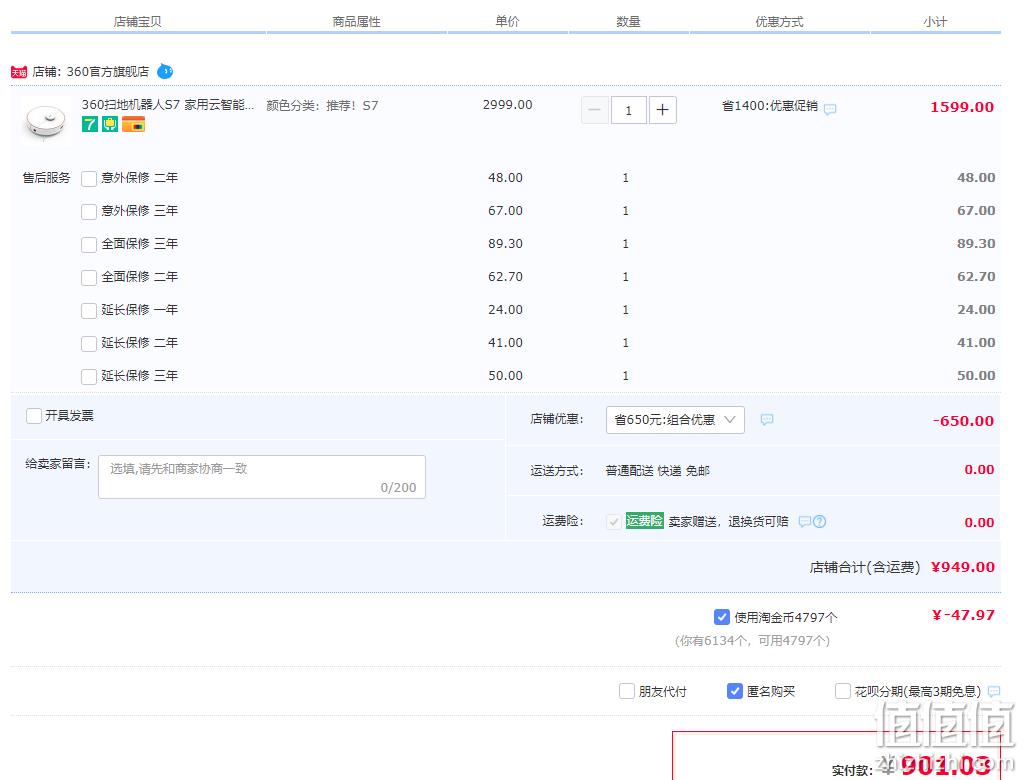The image size is (1024, 780).
Task: Click the 数量 column header
Action: [628, 22]
